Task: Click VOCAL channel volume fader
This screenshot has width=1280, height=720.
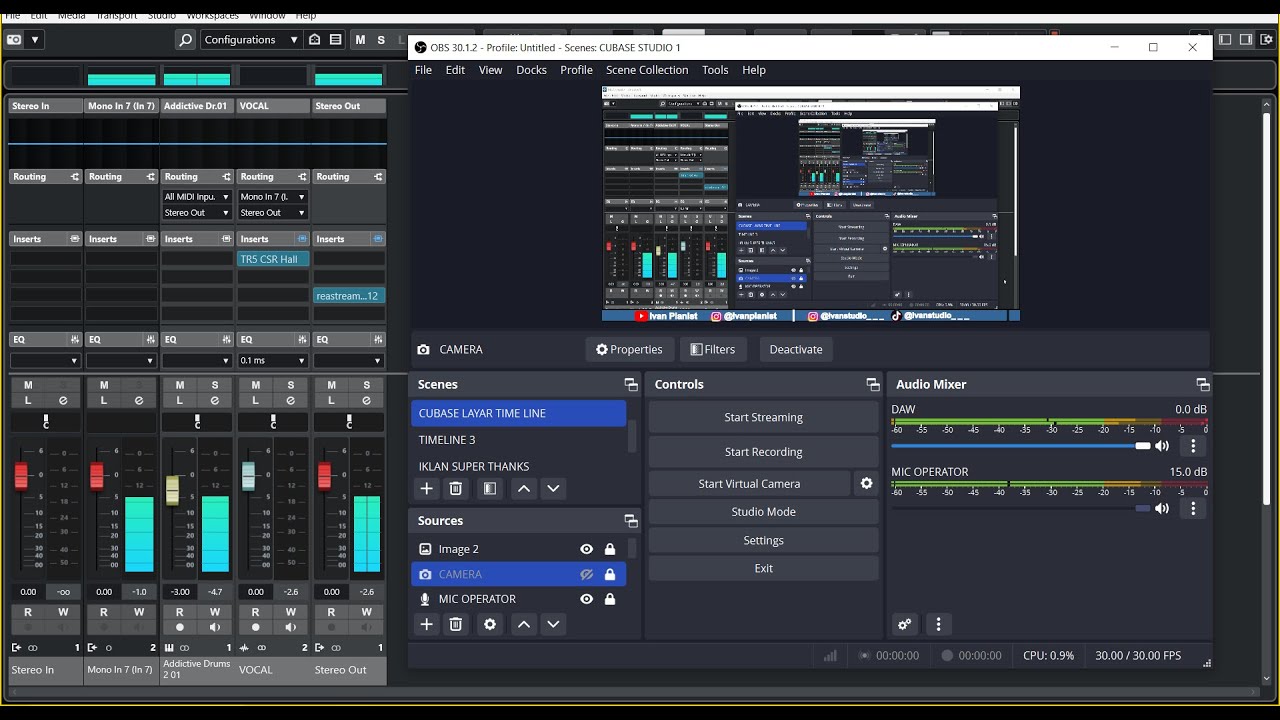Action: [x=248, y=476]
